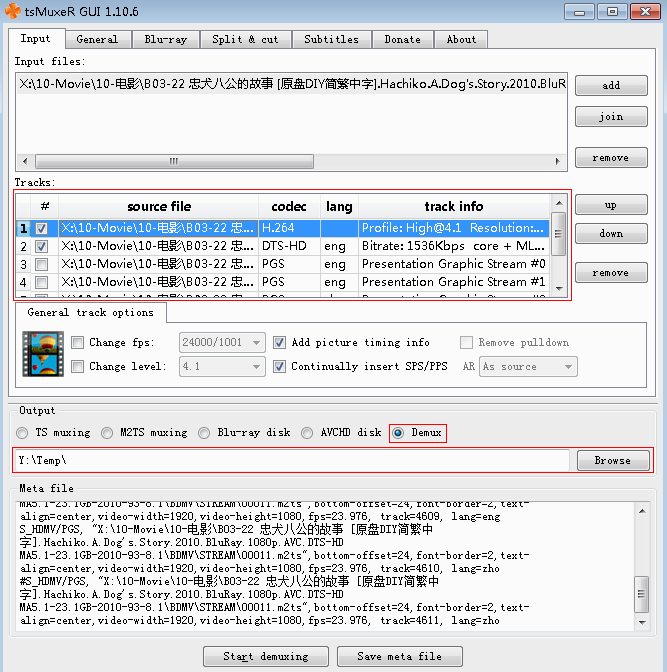Open the AR As source dropdown
The height and width of the screenshot is (672, 667).
pyautogui.click(x=528, y=367)
